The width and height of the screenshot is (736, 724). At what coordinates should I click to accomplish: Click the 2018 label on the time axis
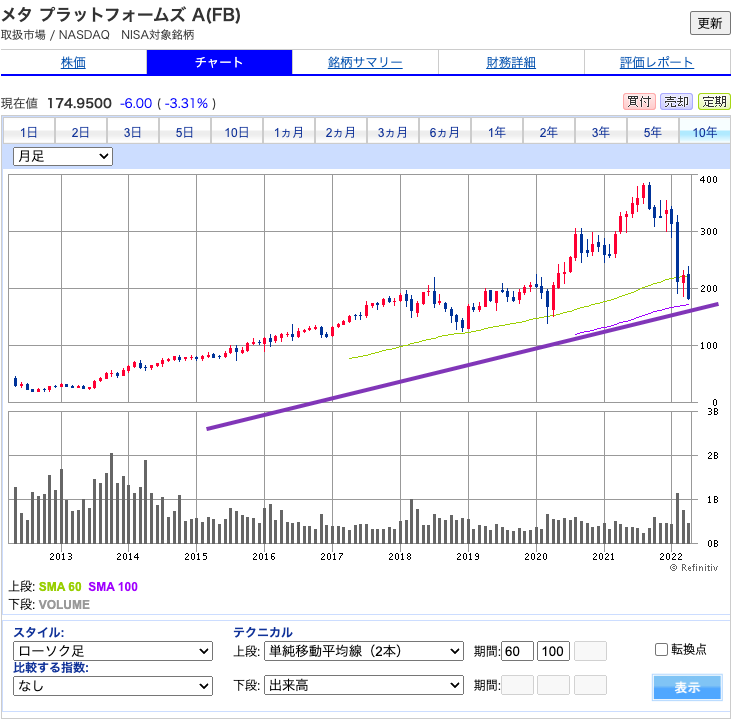pos(400,556)
